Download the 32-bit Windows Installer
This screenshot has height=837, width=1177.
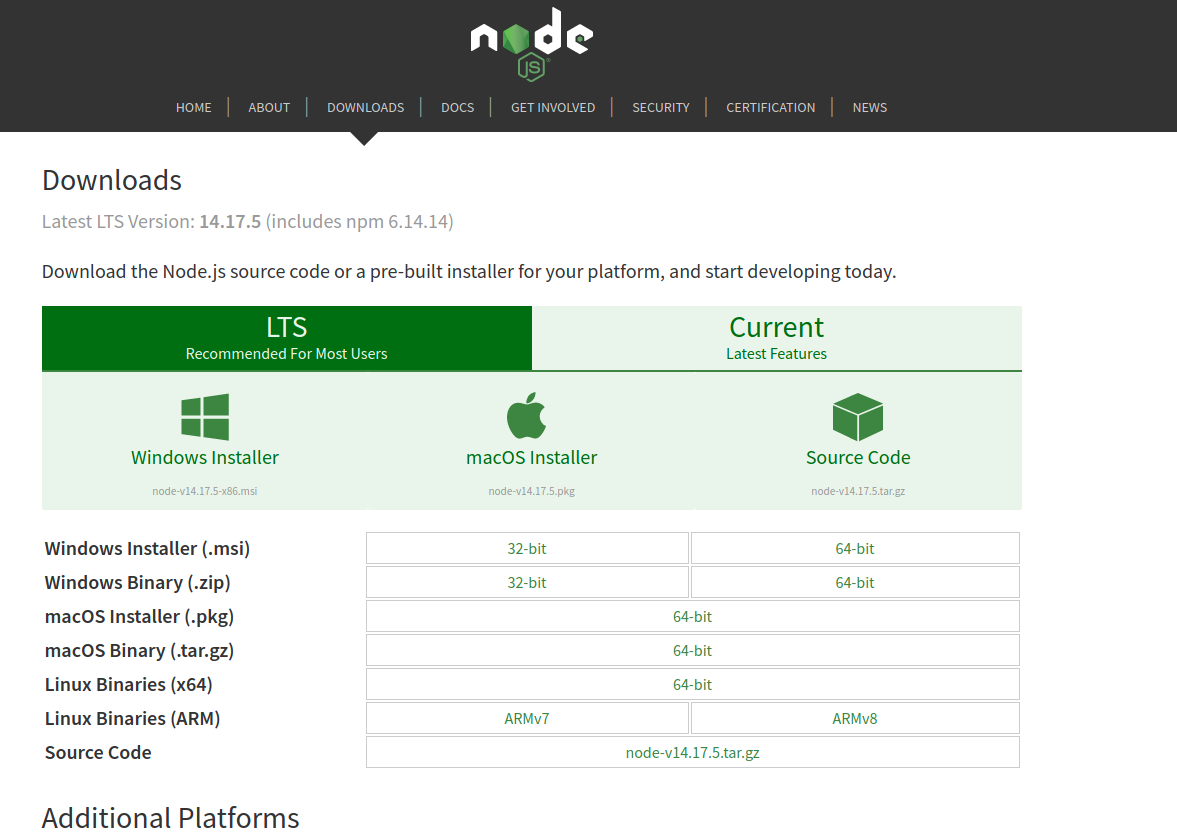pos(527,548)
